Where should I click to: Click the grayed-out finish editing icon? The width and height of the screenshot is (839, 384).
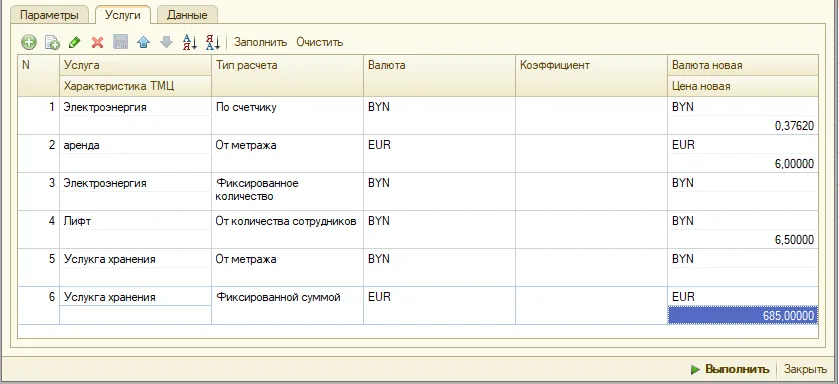tap(120, 42)
